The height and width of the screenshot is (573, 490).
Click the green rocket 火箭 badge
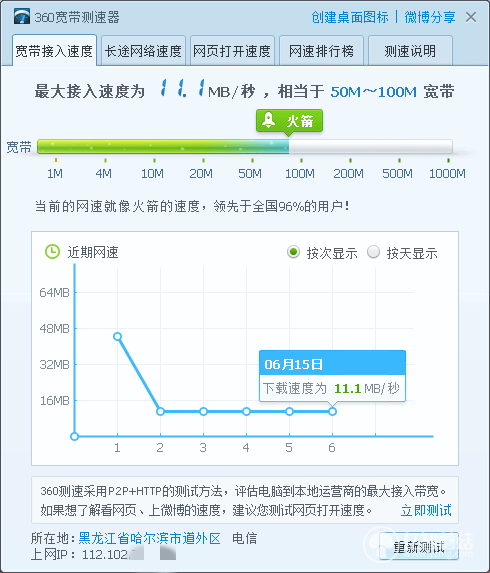click(289, 121)
